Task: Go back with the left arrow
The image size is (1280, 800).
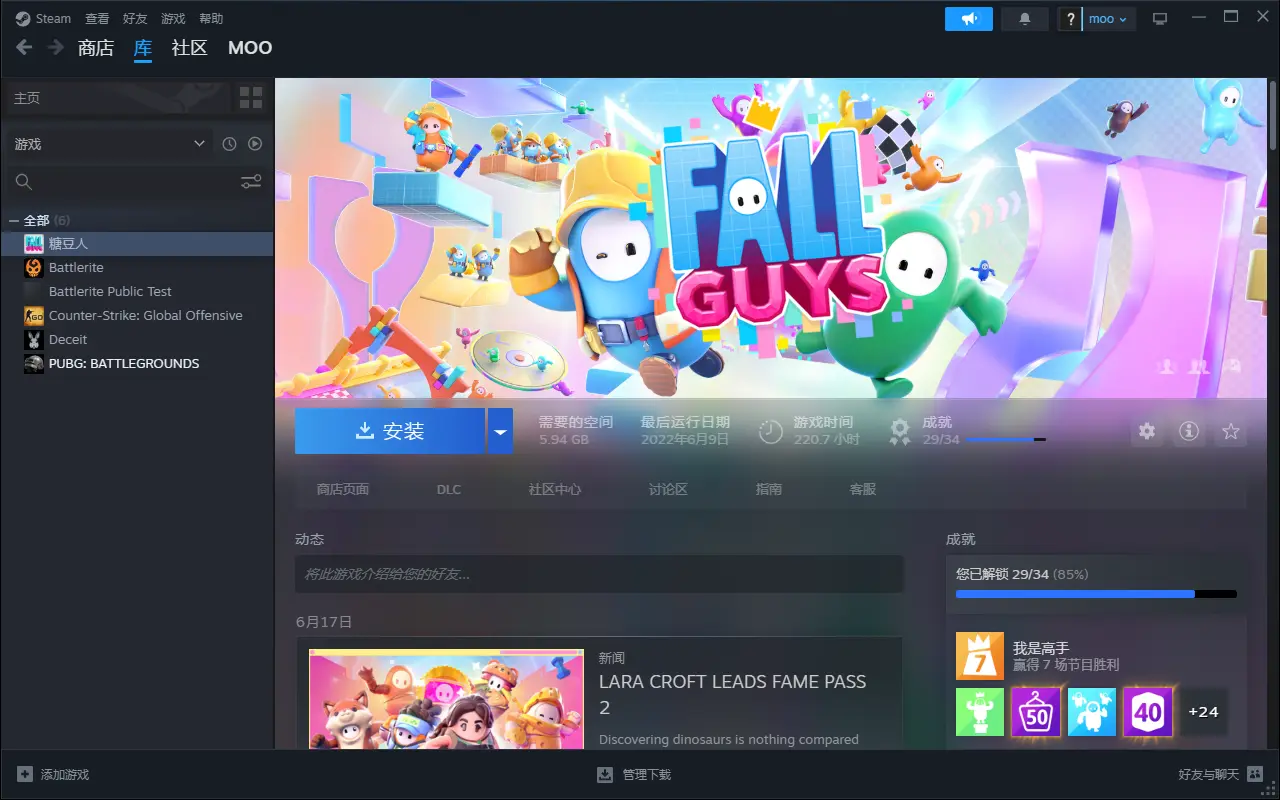Action: [24, 47]
